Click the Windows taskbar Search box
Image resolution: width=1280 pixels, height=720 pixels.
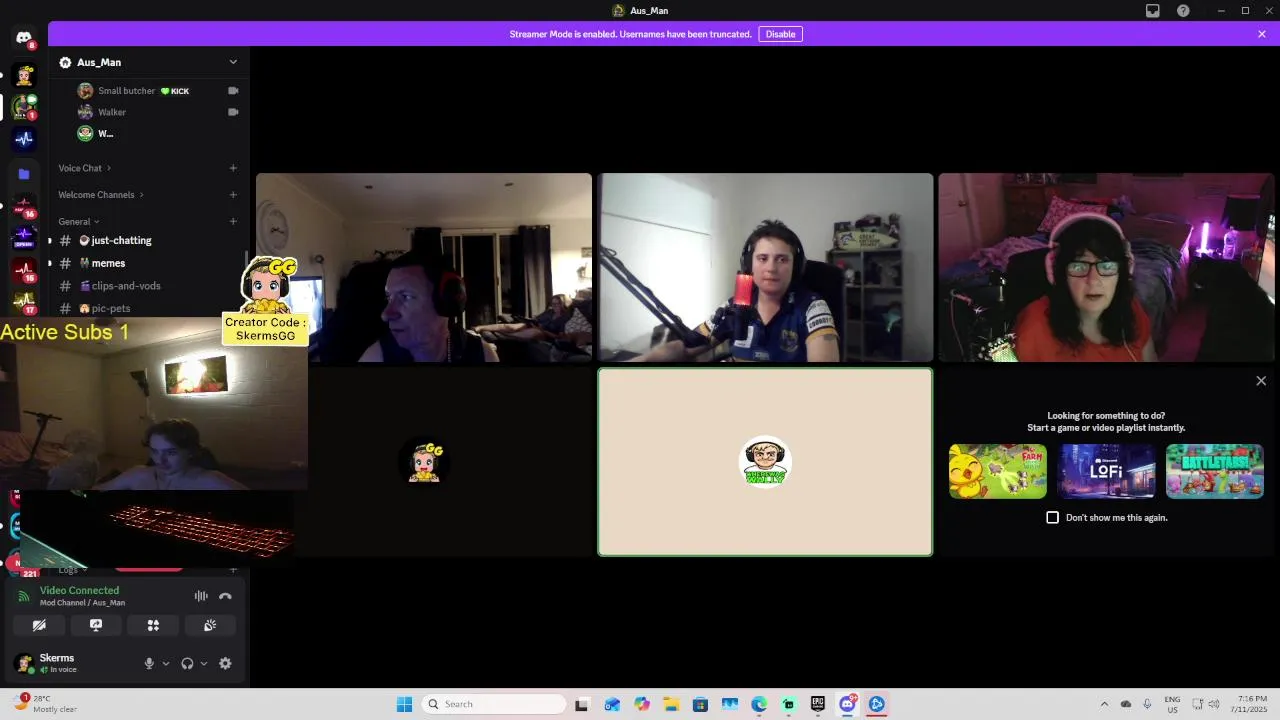click(494, 704)
